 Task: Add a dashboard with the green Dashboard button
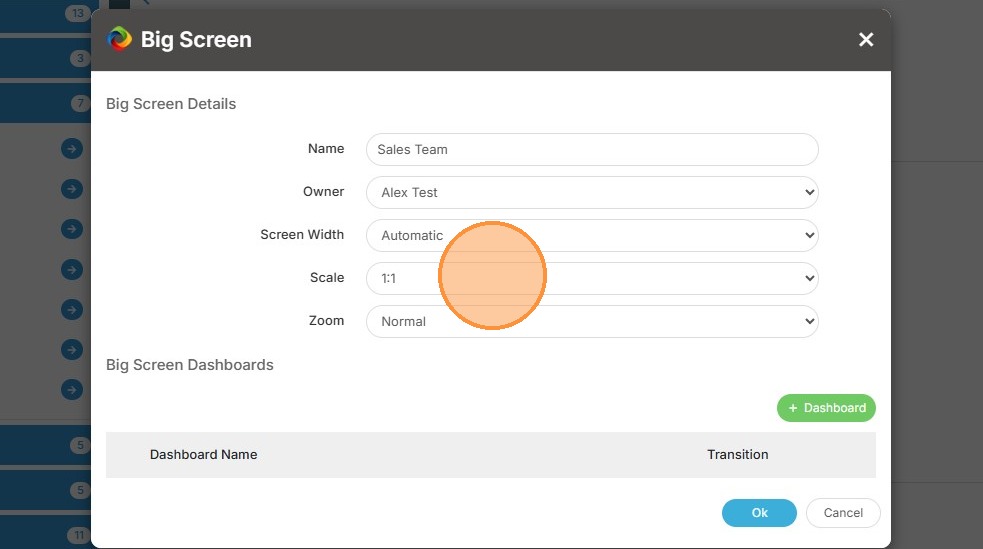click(826, 408)
